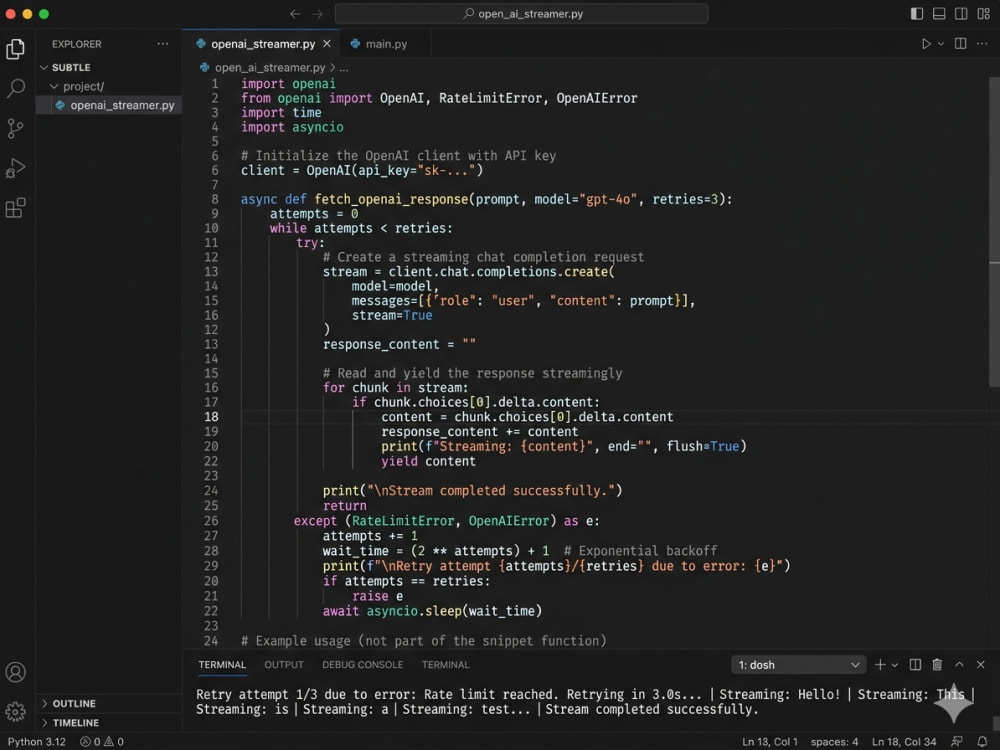Click the 'yield content' code line

428,461
